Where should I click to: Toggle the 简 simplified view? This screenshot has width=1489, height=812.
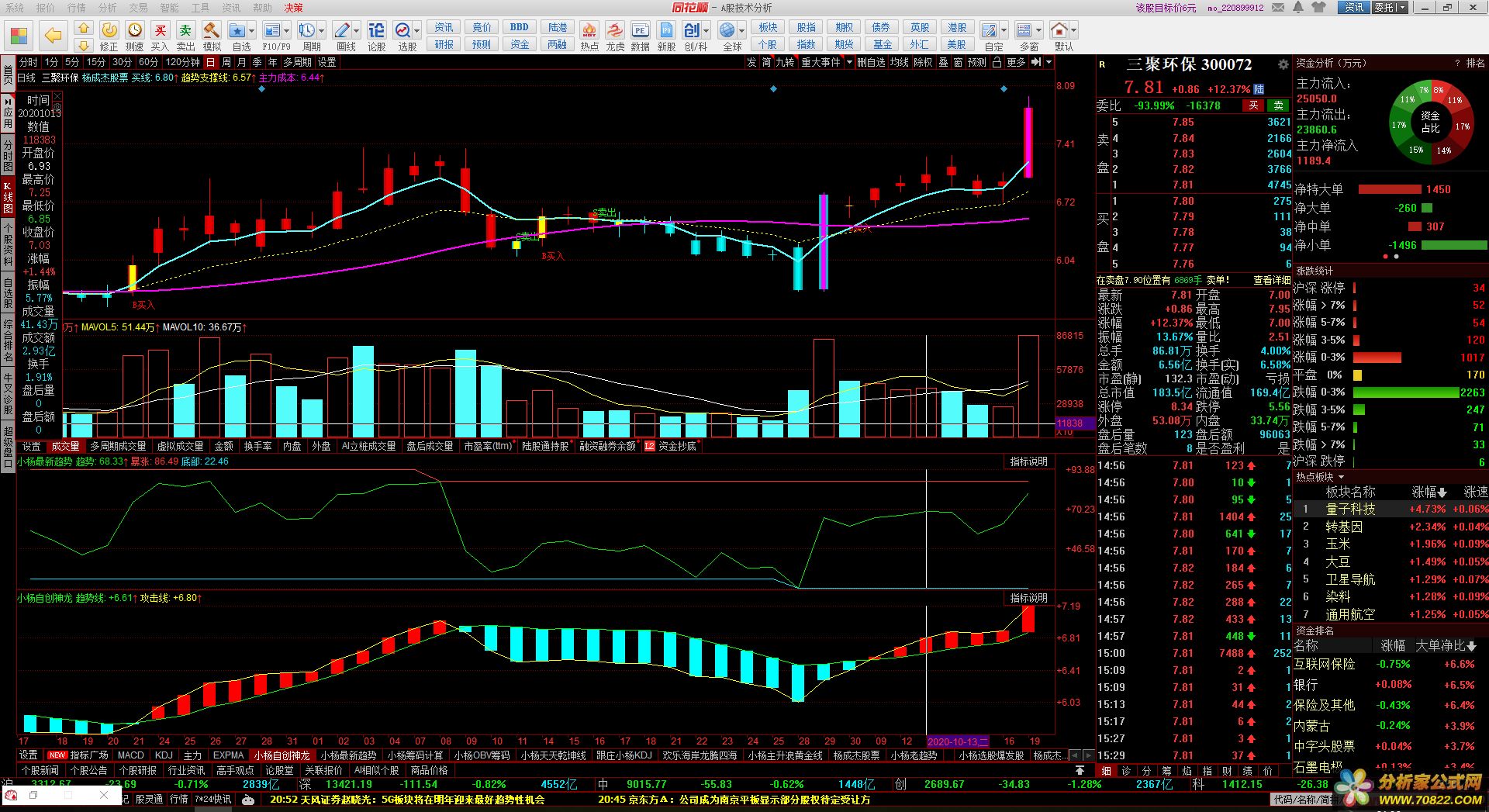(766, 62)
